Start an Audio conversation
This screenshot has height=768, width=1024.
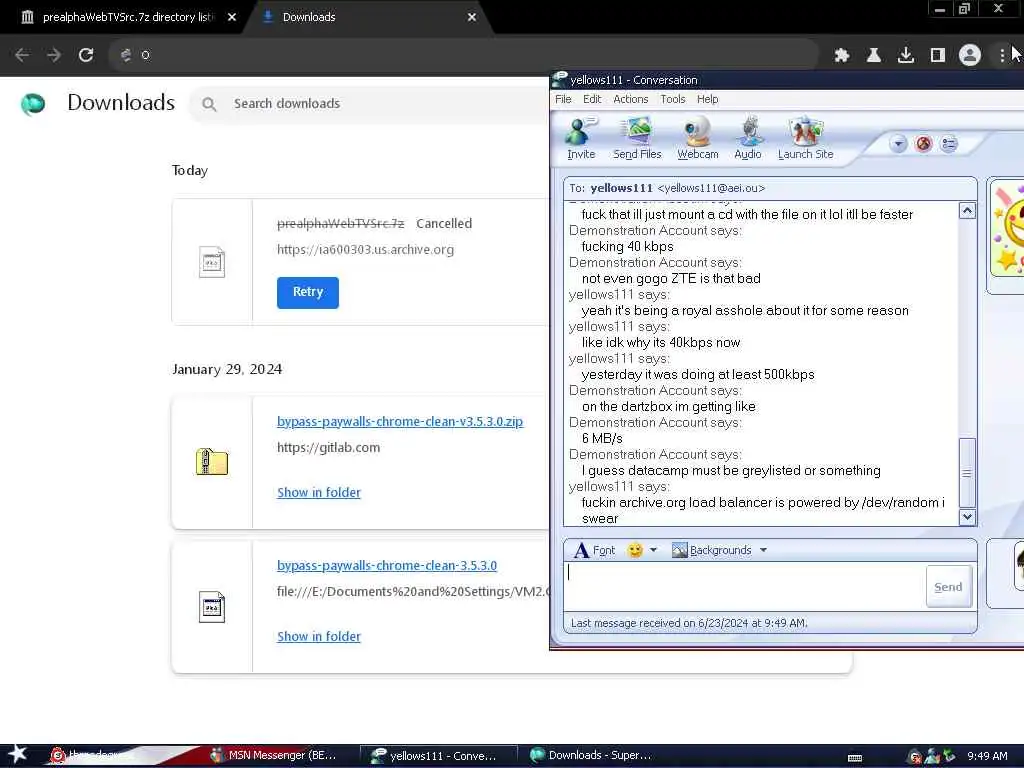(x=748, y=138)
